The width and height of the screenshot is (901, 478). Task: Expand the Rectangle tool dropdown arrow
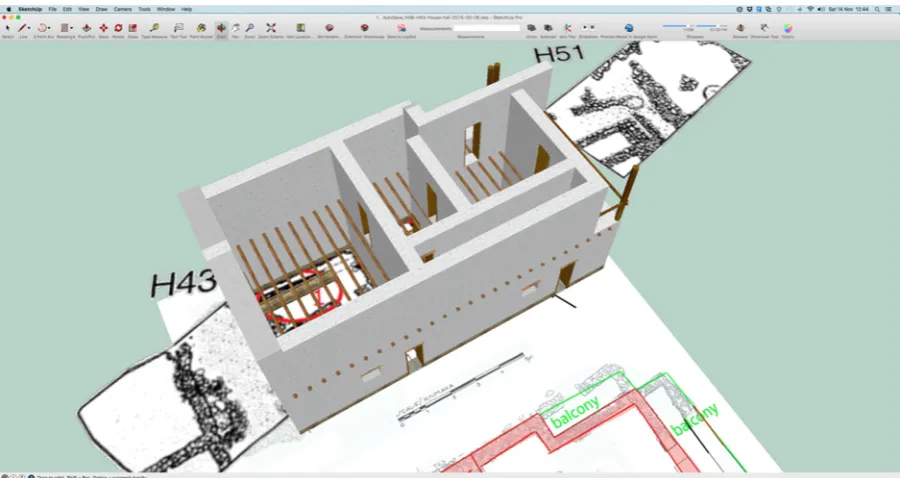pyautogui.click(x=71, y=28)
